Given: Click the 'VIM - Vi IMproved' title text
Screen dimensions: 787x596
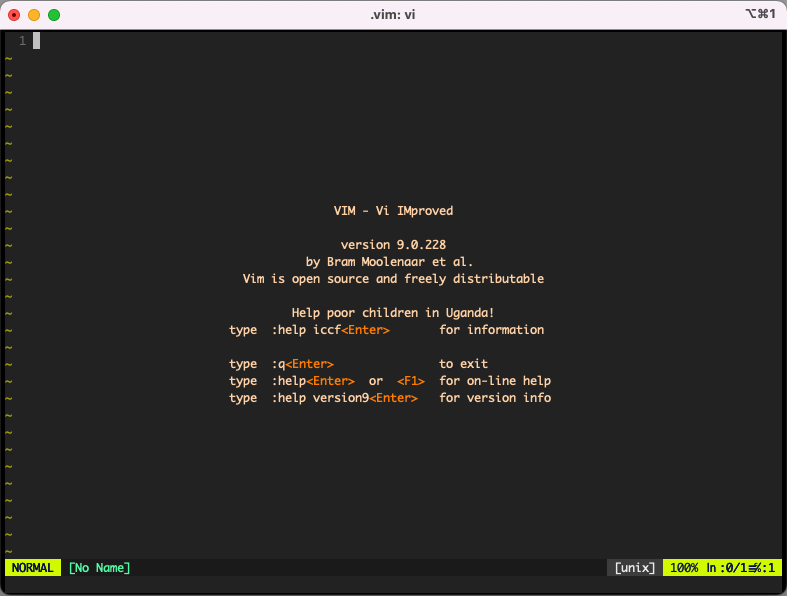Looking at the screenshot, I should tap(394, 211).
